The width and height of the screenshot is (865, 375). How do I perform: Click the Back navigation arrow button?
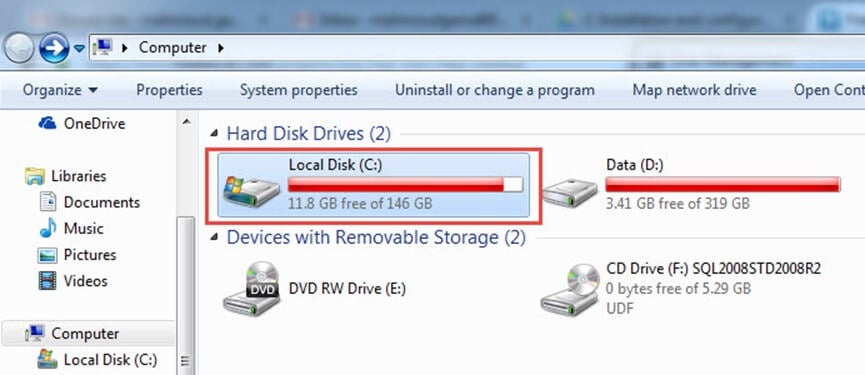(x=19, y=48)
